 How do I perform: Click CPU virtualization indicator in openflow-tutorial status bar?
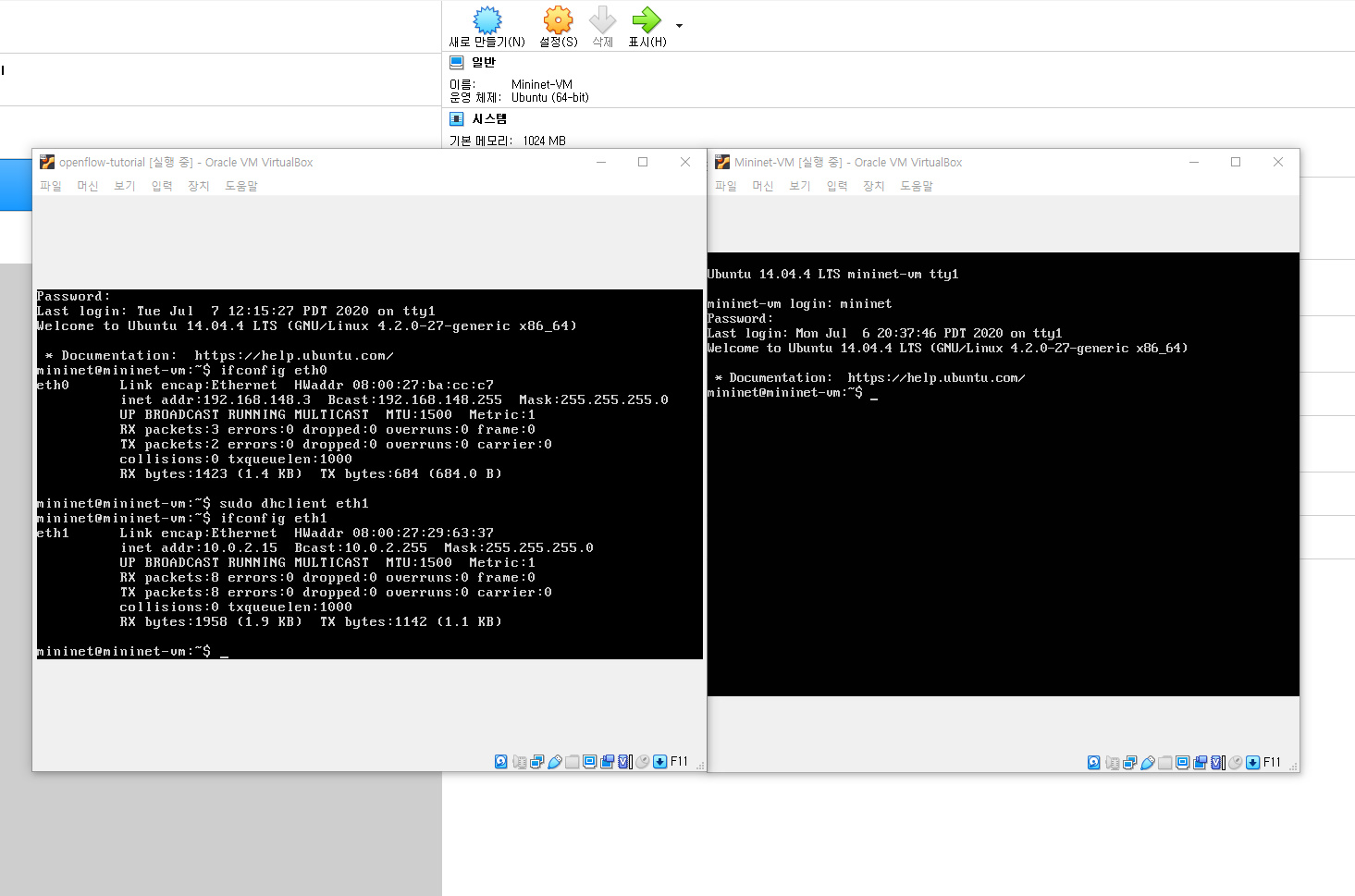[x=625, y=762]
